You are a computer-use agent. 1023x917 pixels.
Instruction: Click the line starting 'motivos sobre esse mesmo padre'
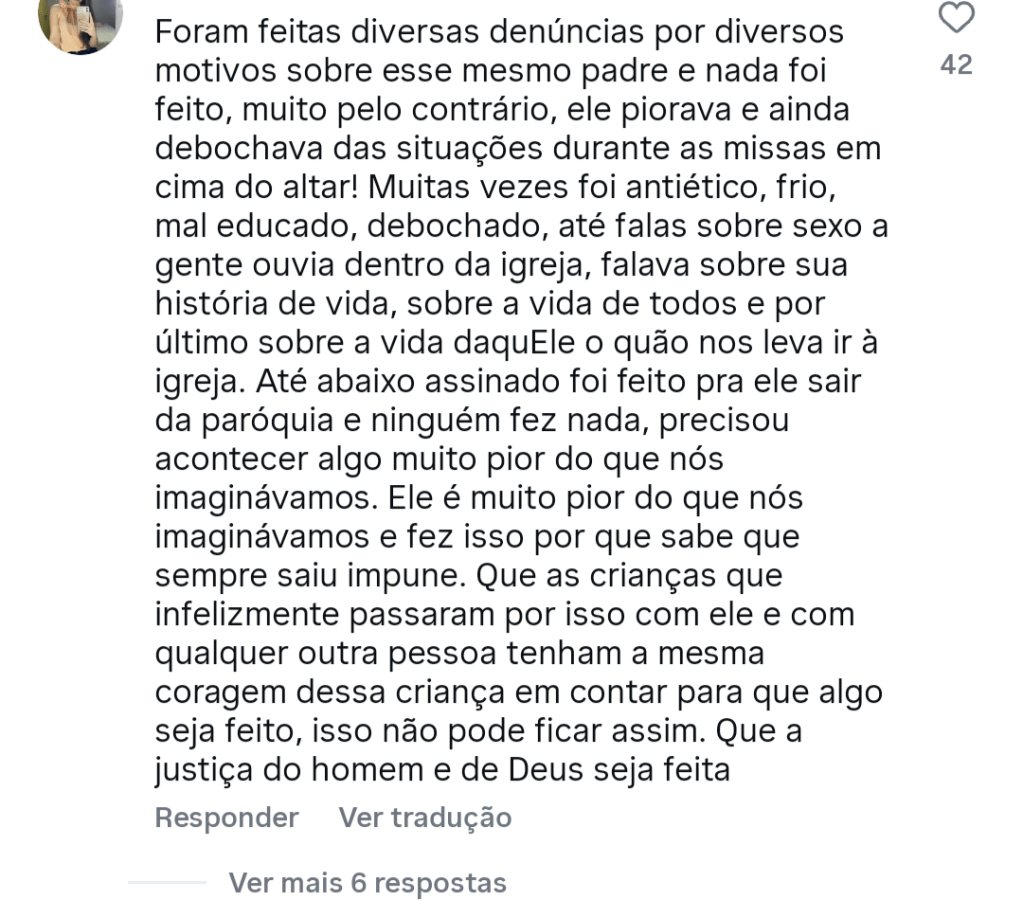[489, 72]
